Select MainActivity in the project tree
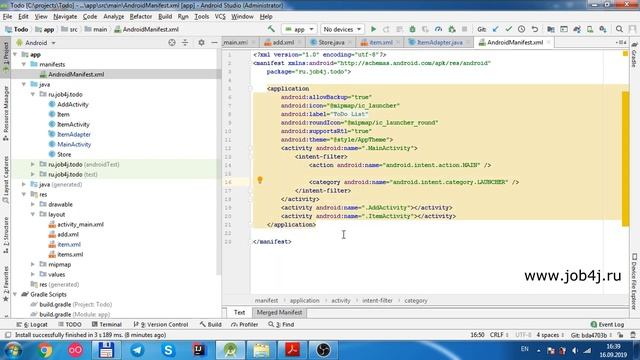Screen dimensions: 640x360 pos(74,144)
